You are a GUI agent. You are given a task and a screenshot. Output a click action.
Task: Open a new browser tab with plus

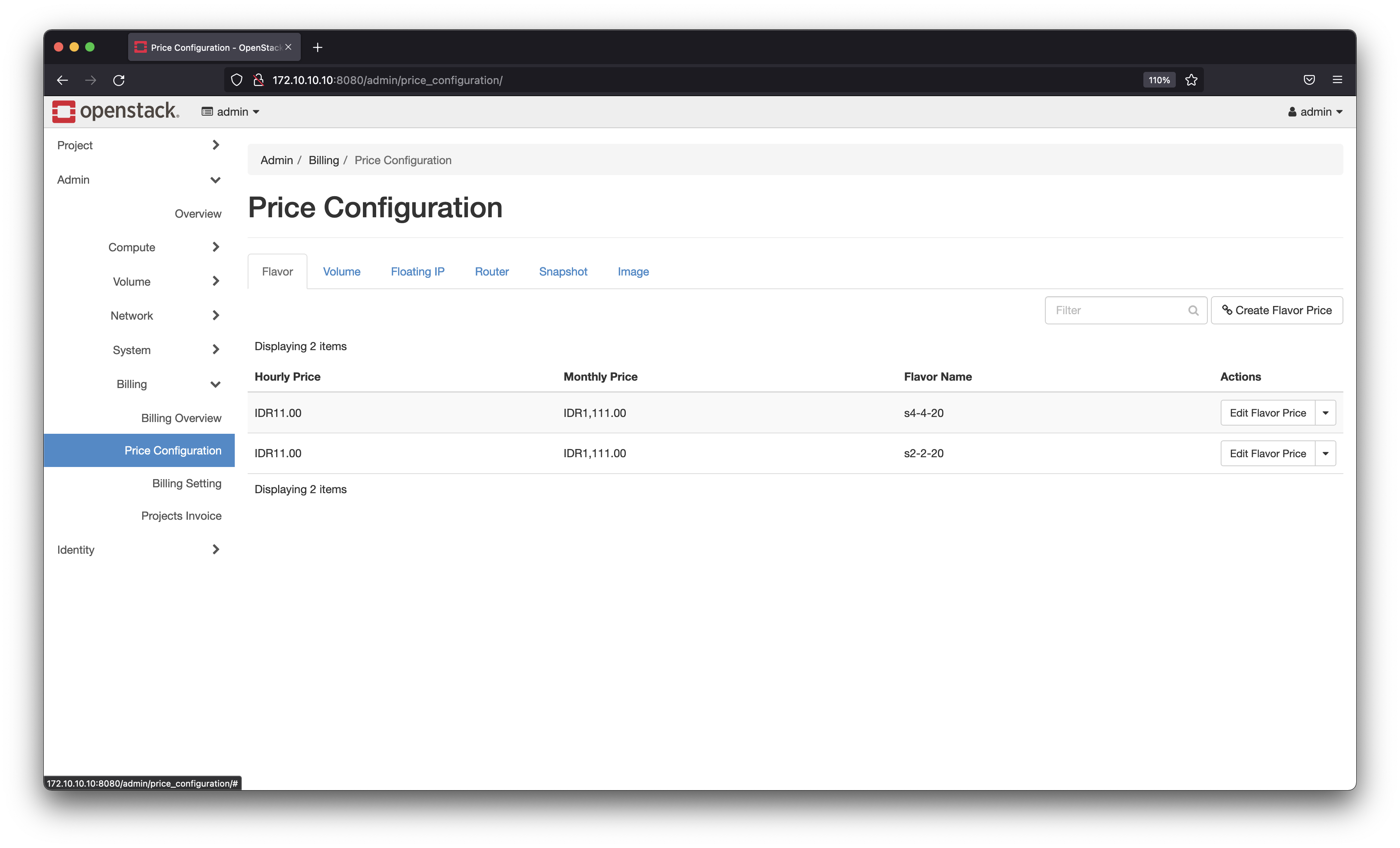[318, 47]
